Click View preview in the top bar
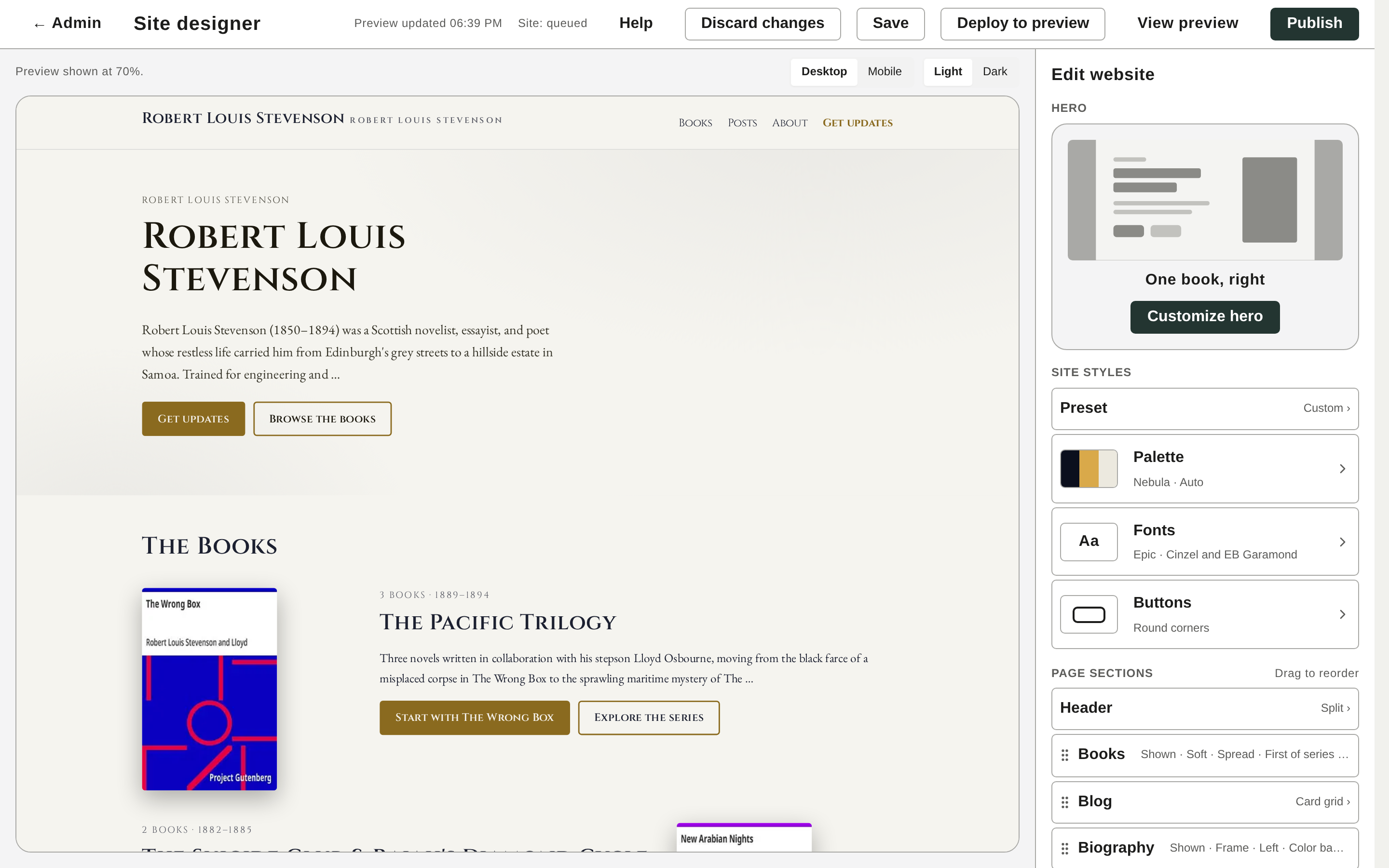The height and width of the screenshot is (868, 1389). coord(1187,23)
